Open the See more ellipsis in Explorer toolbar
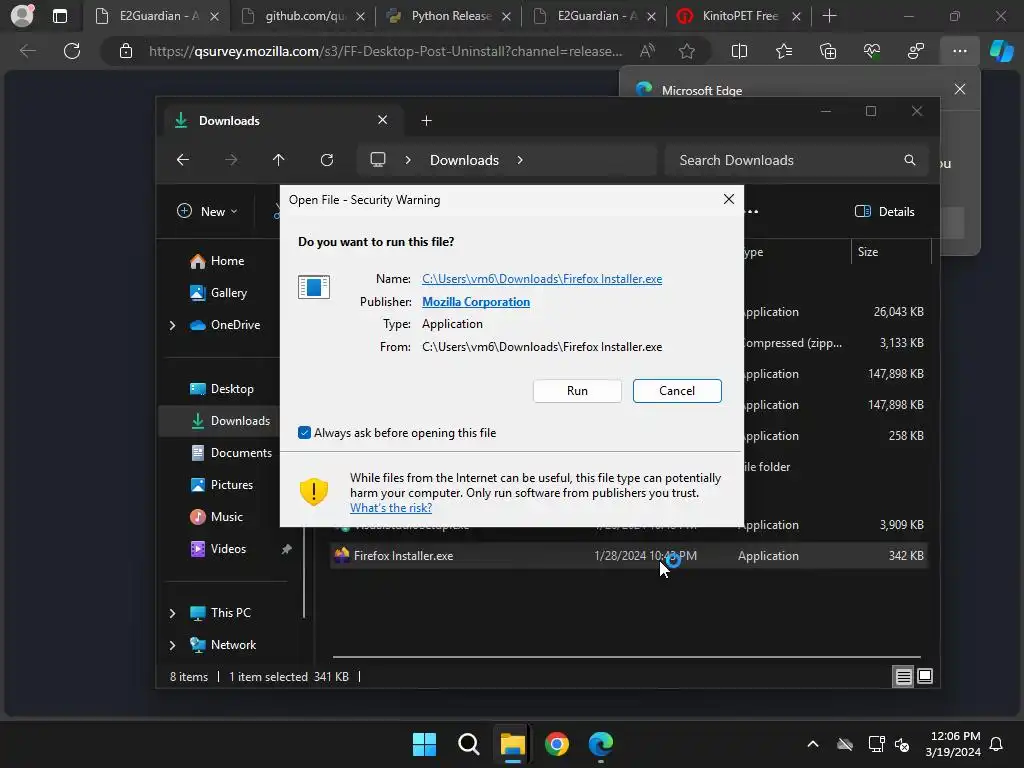The width and height of the screenshot is (1024, 768). (752, 212)
